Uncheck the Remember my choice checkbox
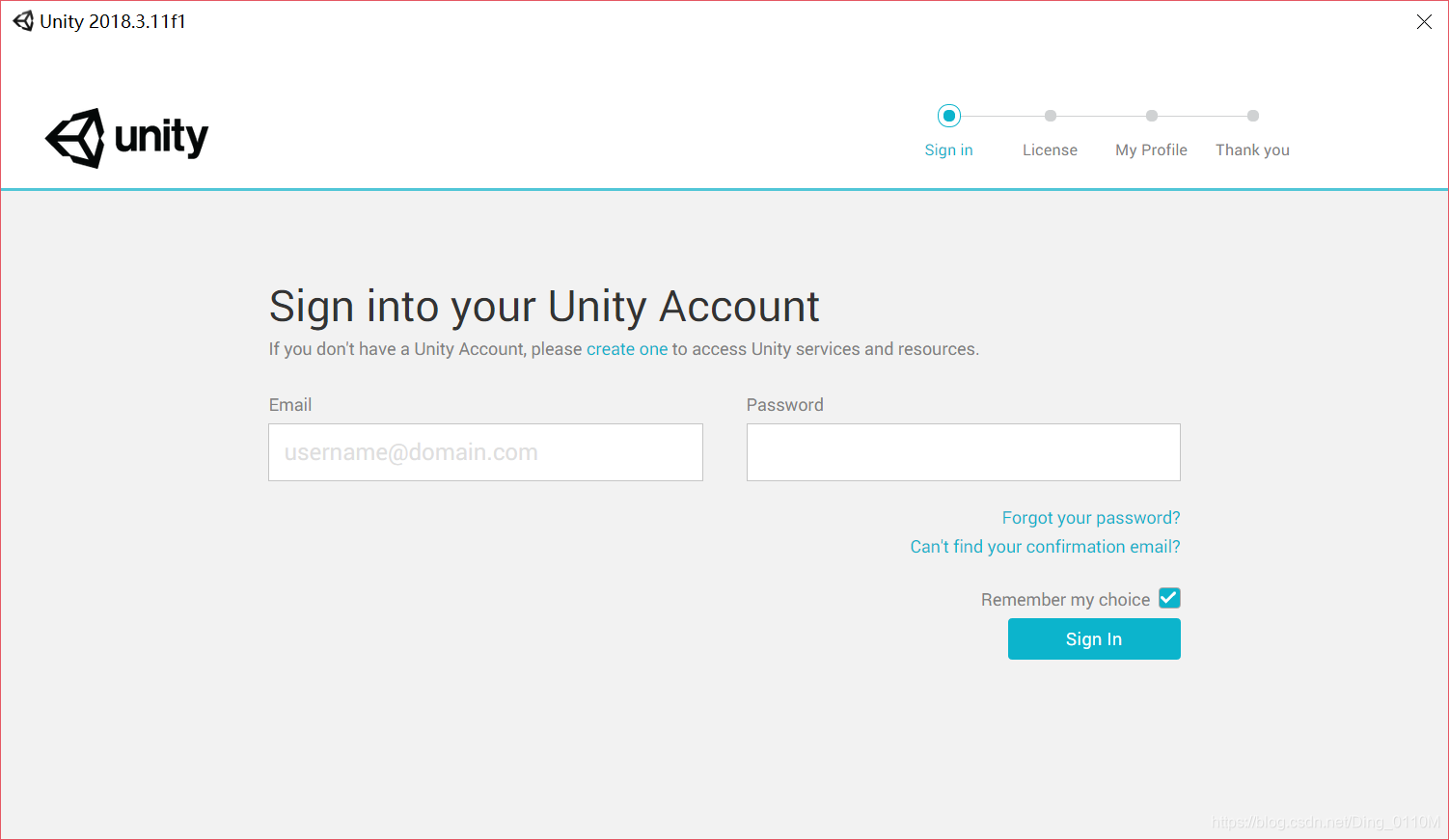Viewport: 1449px width, 840px height. 1169,598
